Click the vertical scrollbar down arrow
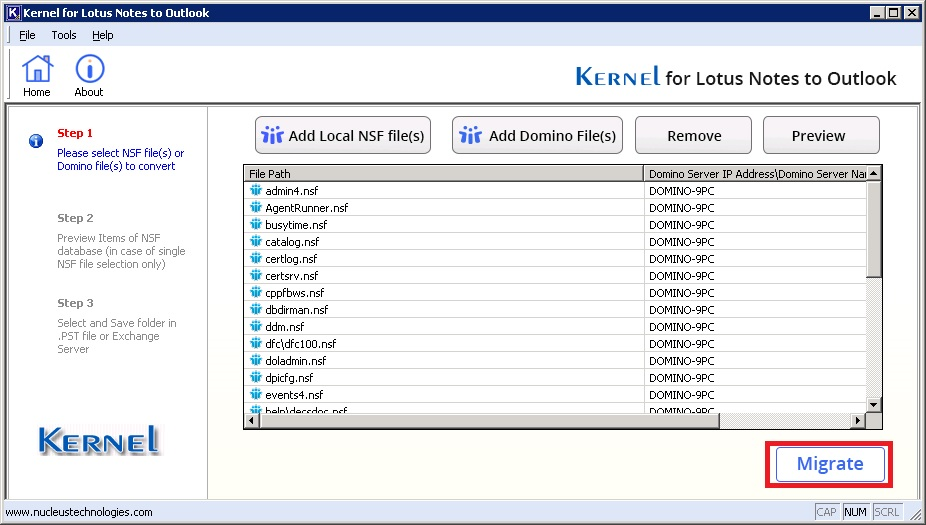Screen dimensions: 926x525 pos(874,405)
